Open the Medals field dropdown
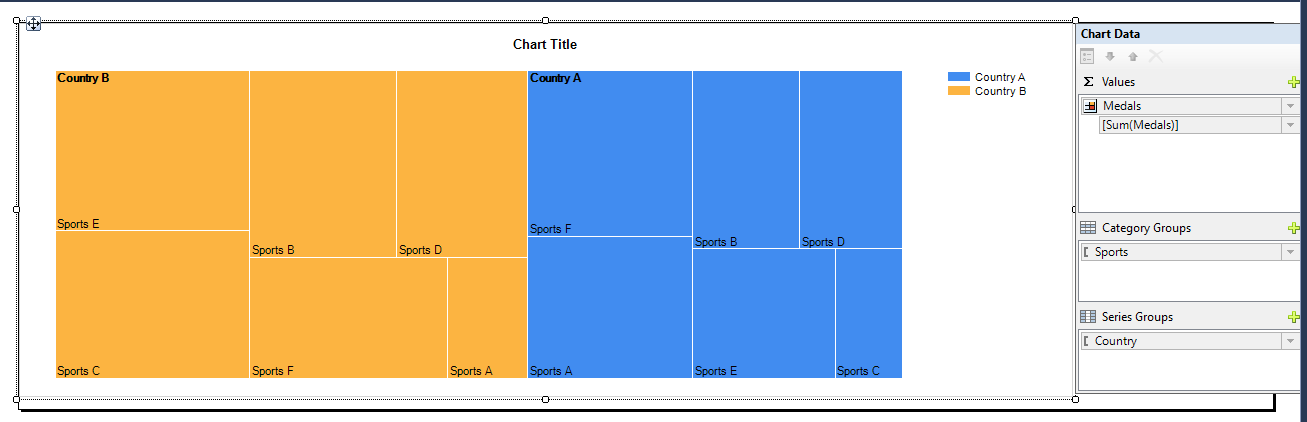Viewport: 1307px width, 422px height. (1290, 106)
